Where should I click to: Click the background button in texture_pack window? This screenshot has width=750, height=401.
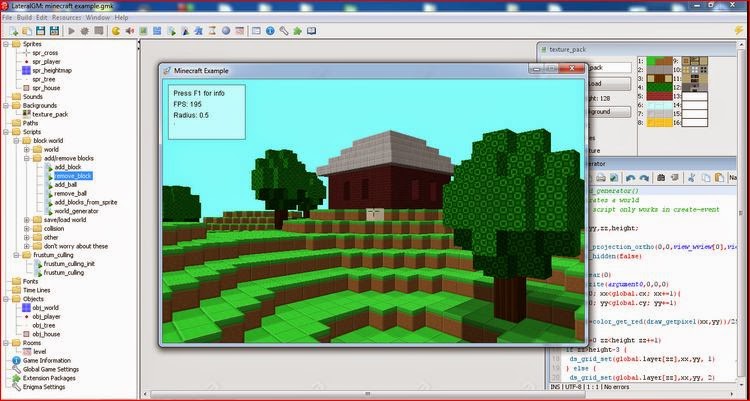(x=609, y=112)
